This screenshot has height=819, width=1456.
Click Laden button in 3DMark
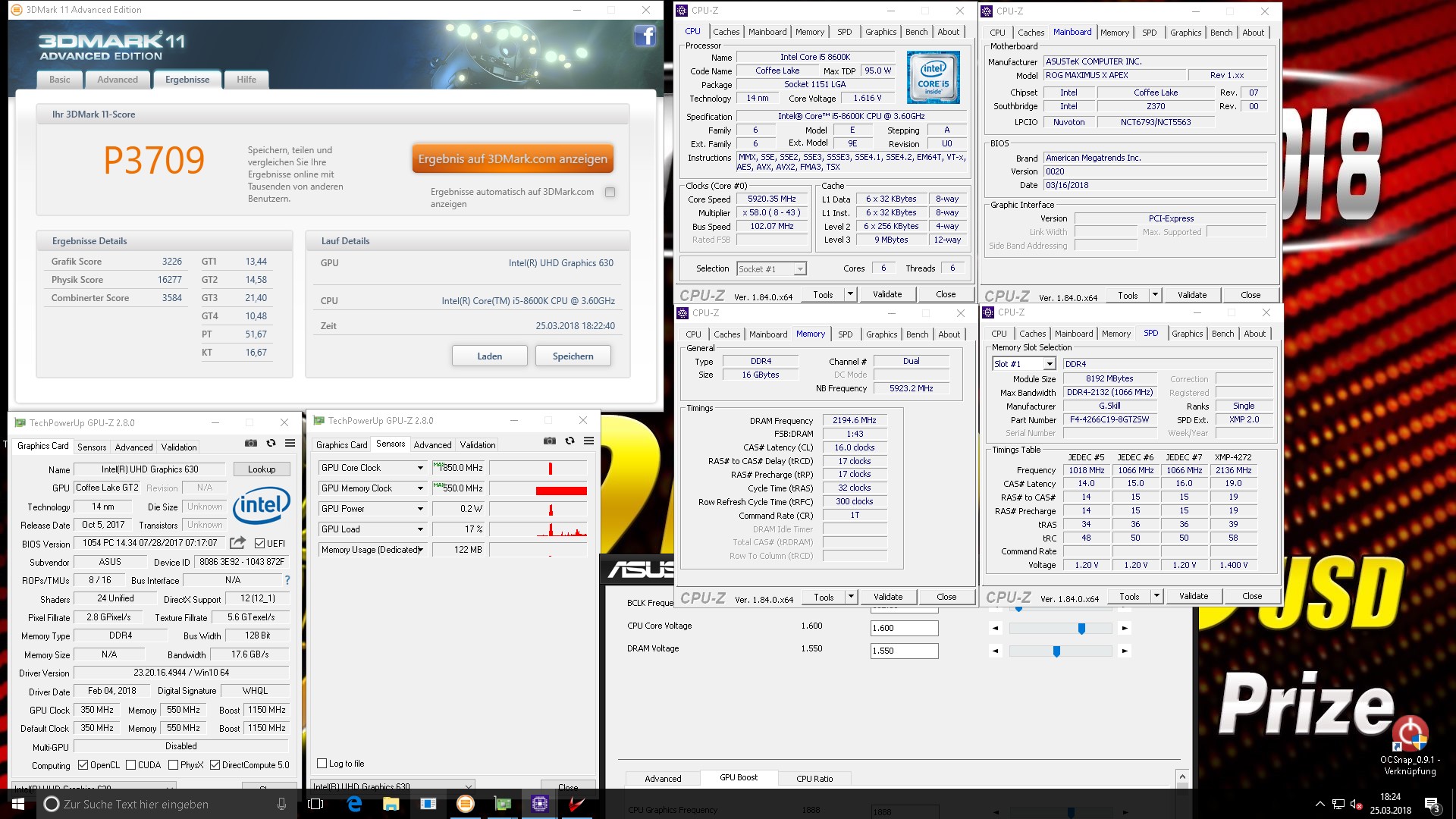[490, 356]
